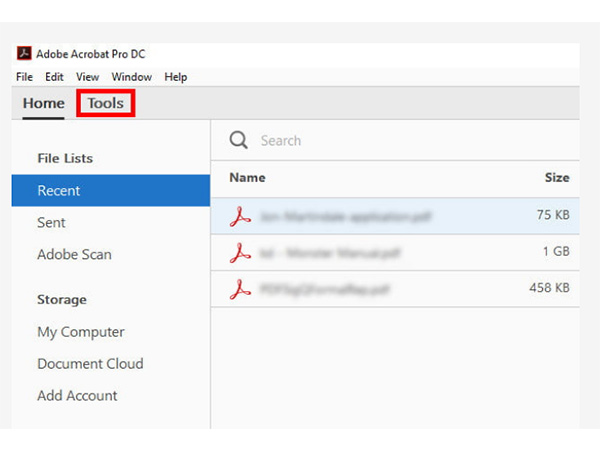The width and height of the screenshot is (600, 450).
Task: Open the Adobe Scan file list
Action: click(74, 254)
